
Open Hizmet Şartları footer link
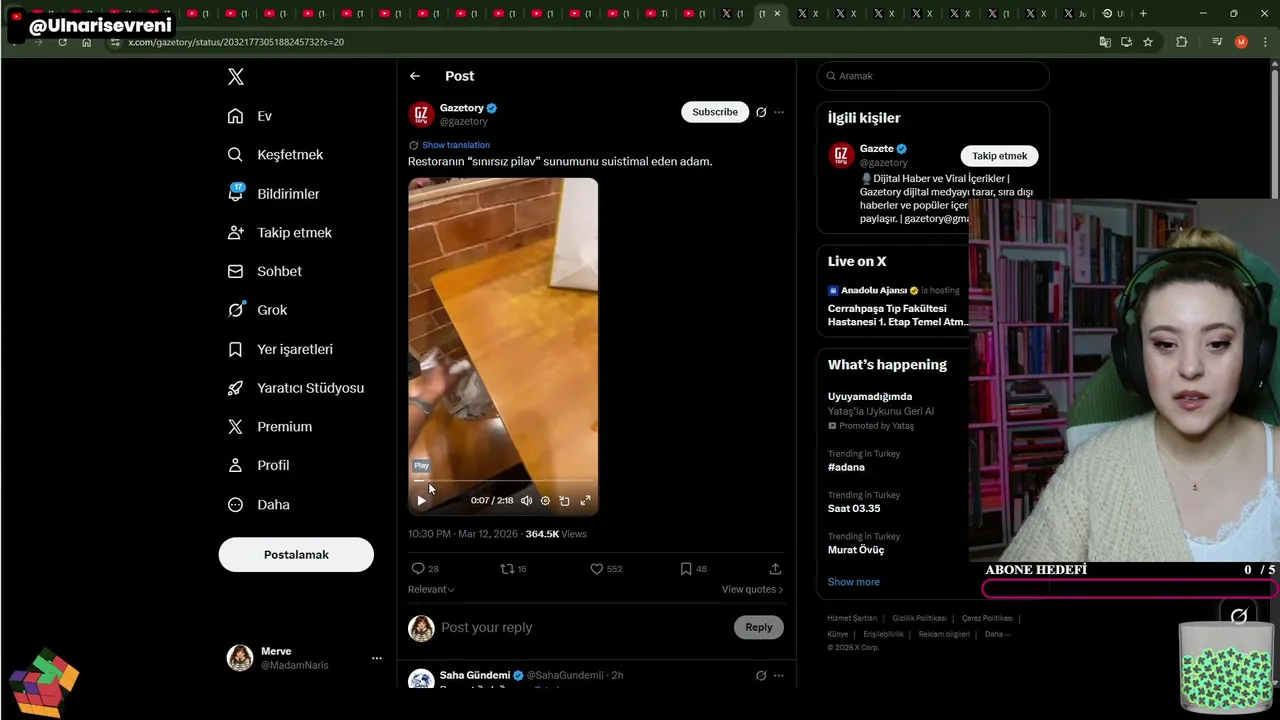[x=852, y=618]
